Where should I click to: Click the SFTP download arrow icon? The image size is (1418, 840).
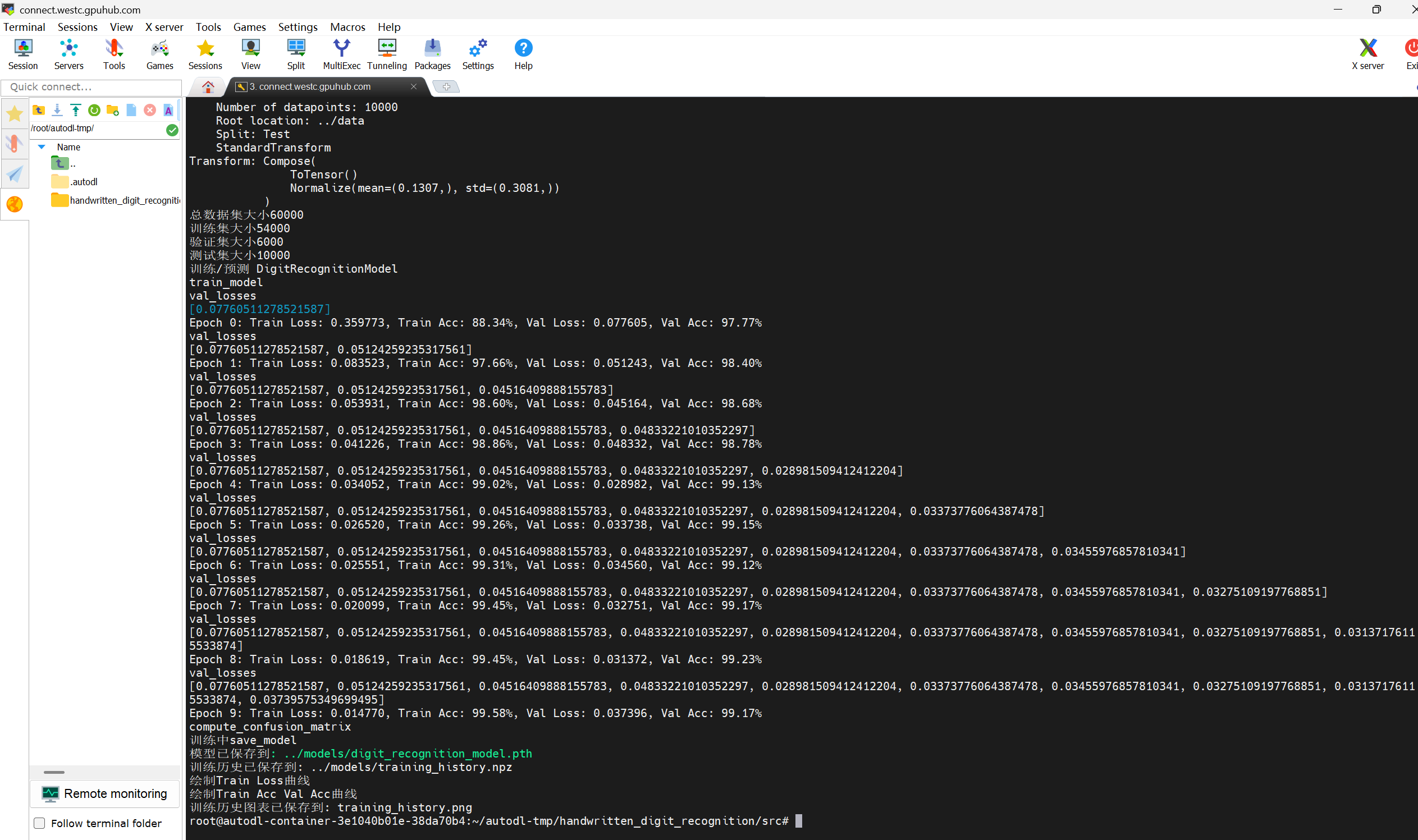pyautogui.click(x=57, y=110)
